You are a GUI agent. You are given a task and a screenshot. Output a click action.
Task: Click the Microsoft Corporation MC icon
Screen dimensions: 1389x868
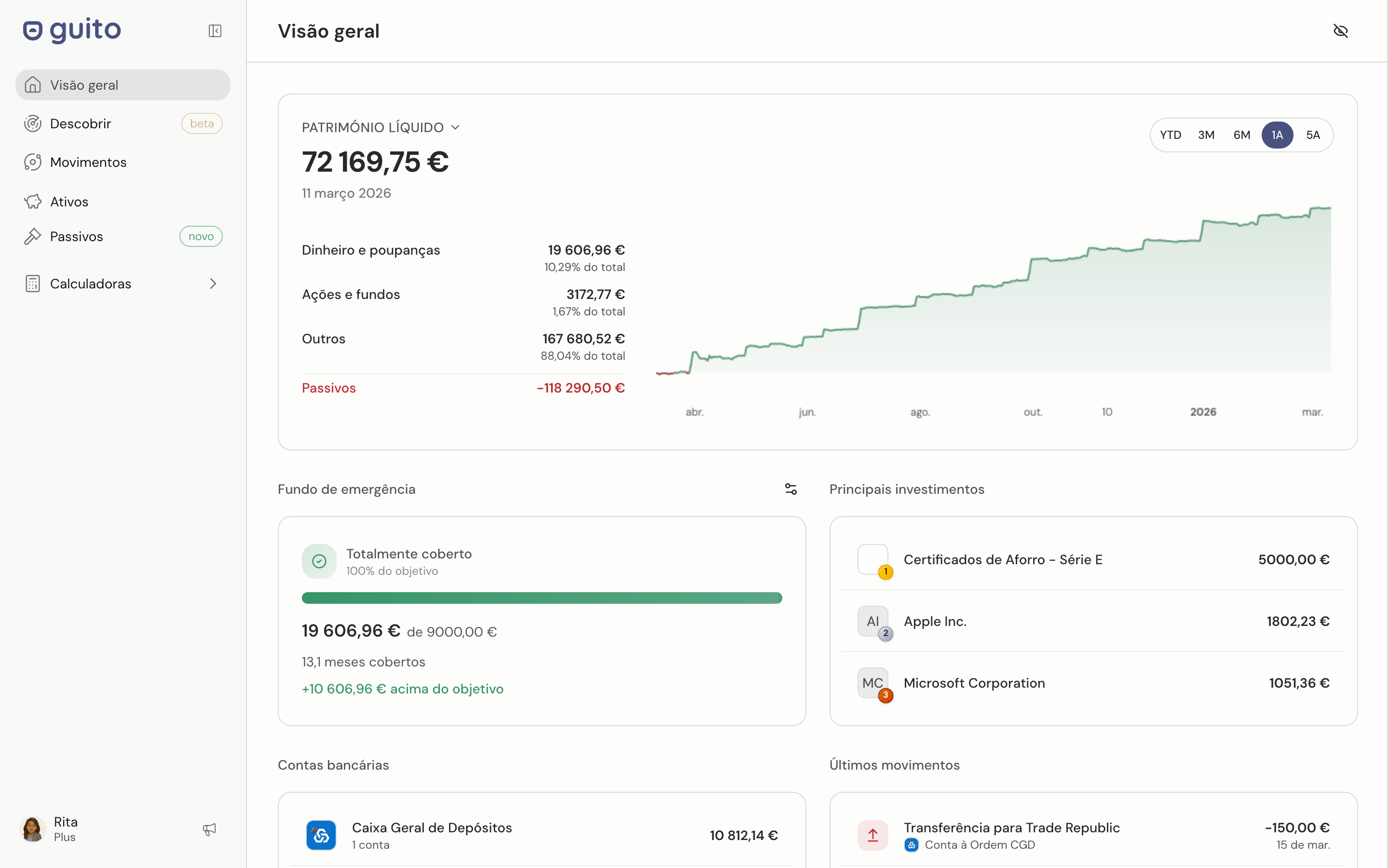pos(872,682)
